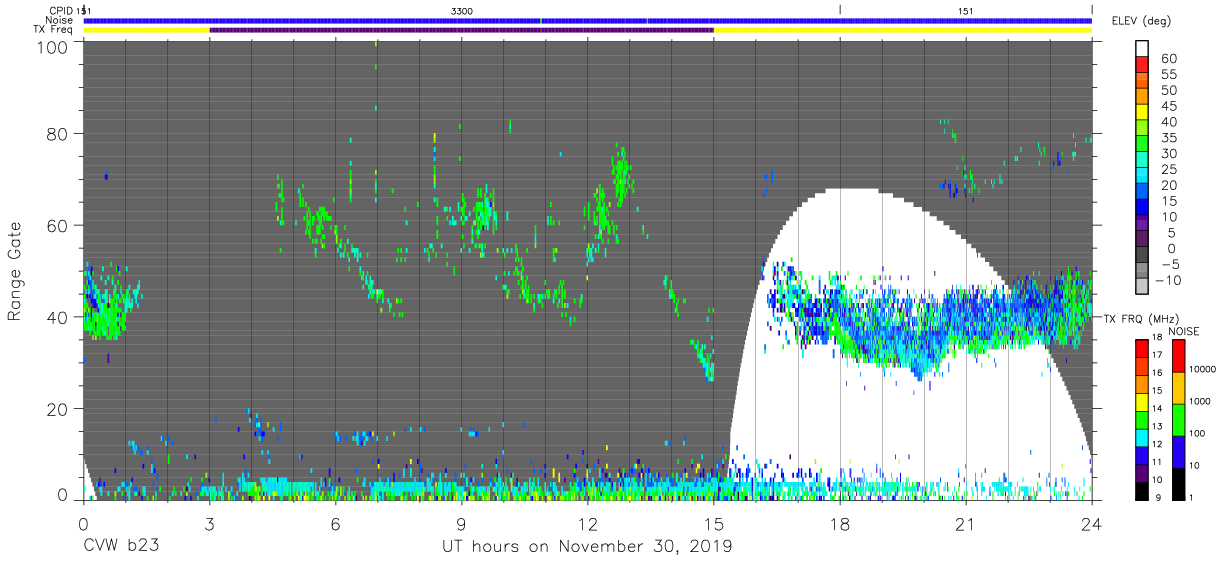Image resolution: width=1228 pixels, height=567 pixels.
Task: Click the purple segment of the TX Freq strip
Action: pos(461,30)
